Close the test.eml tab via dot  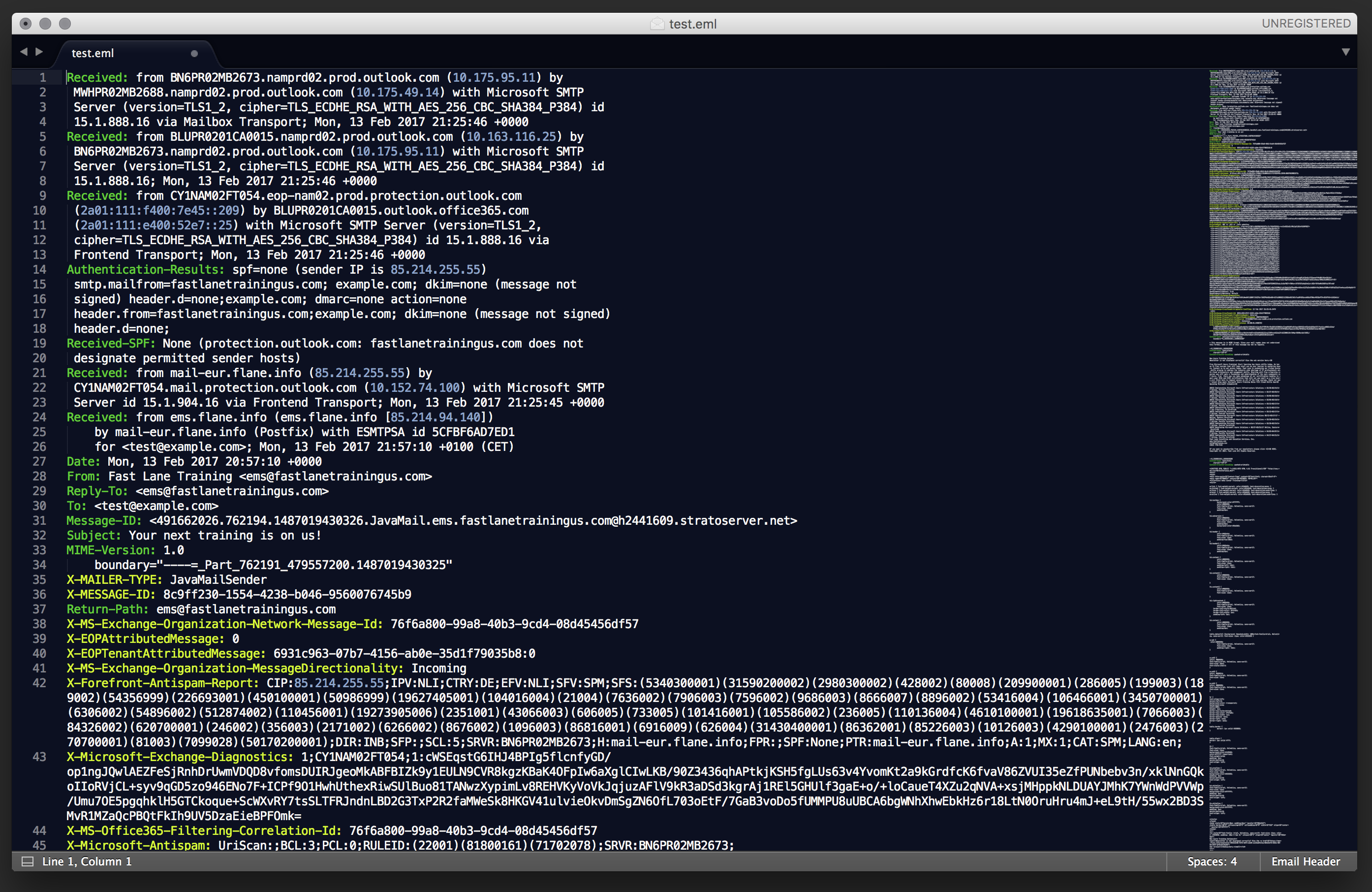tap(194, 53)
